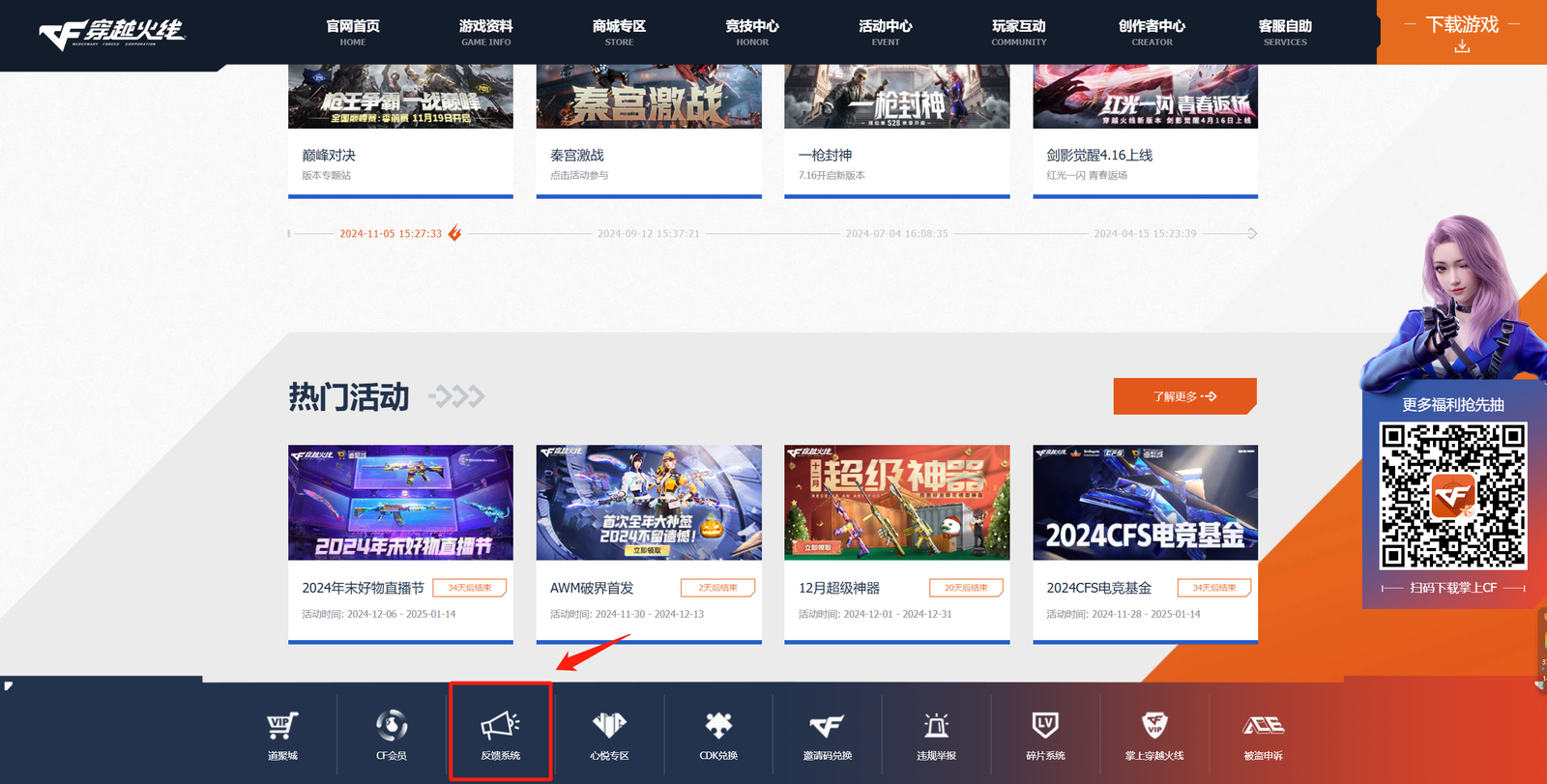Select timeline marker 2024-09-12 15:37:21
The image size is (1547, 784).
click(x=649, y=234)
